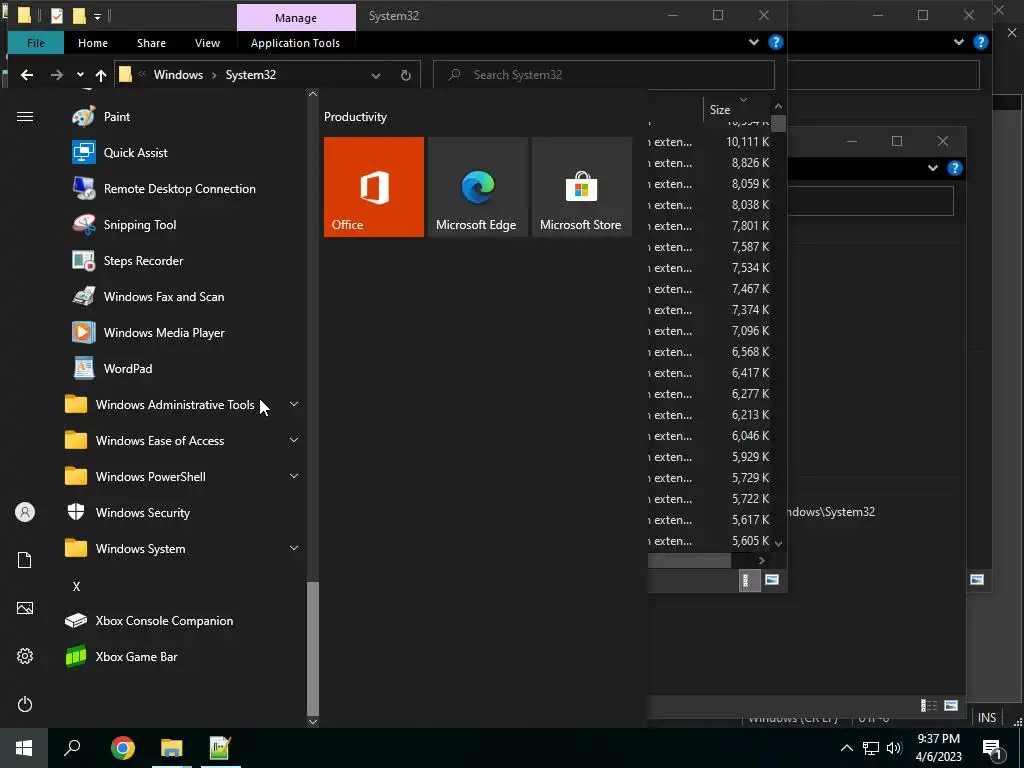The width and height of the screenshot is (1024, 768).
Task: Open taskbar Search
Action: pyautogui.click(x=72, y=748)
